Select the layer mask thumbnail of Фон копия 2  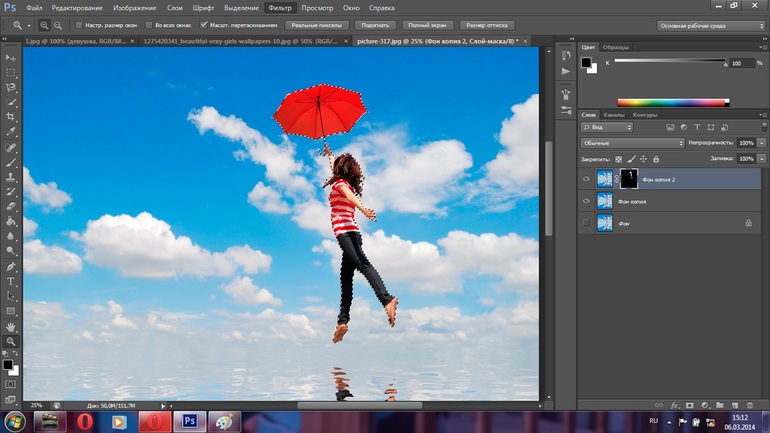coord(629,179)
